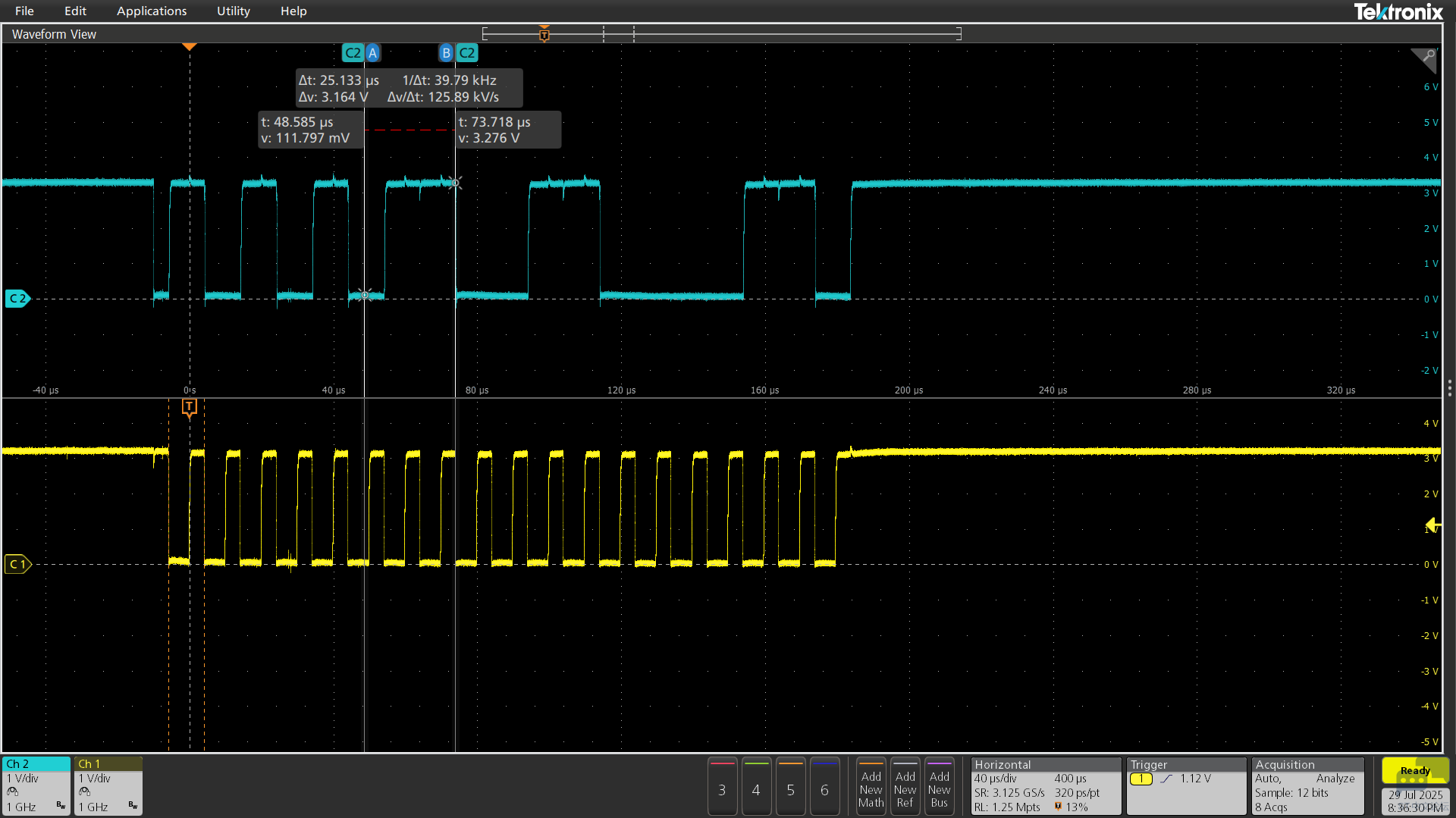Open the Applications menu
The height and width of the screenshot is (818, 1456).
point(152,11)
